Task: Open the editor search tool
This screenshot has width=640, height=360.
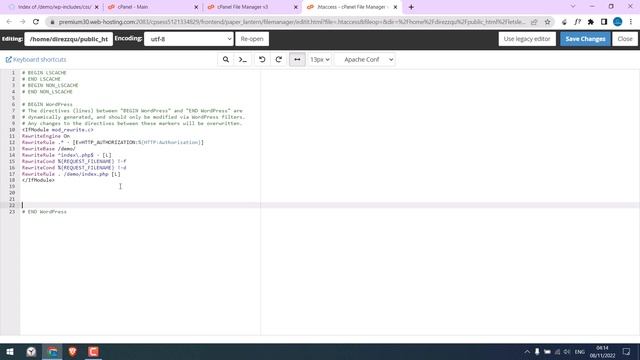Action: pos(226,60)
